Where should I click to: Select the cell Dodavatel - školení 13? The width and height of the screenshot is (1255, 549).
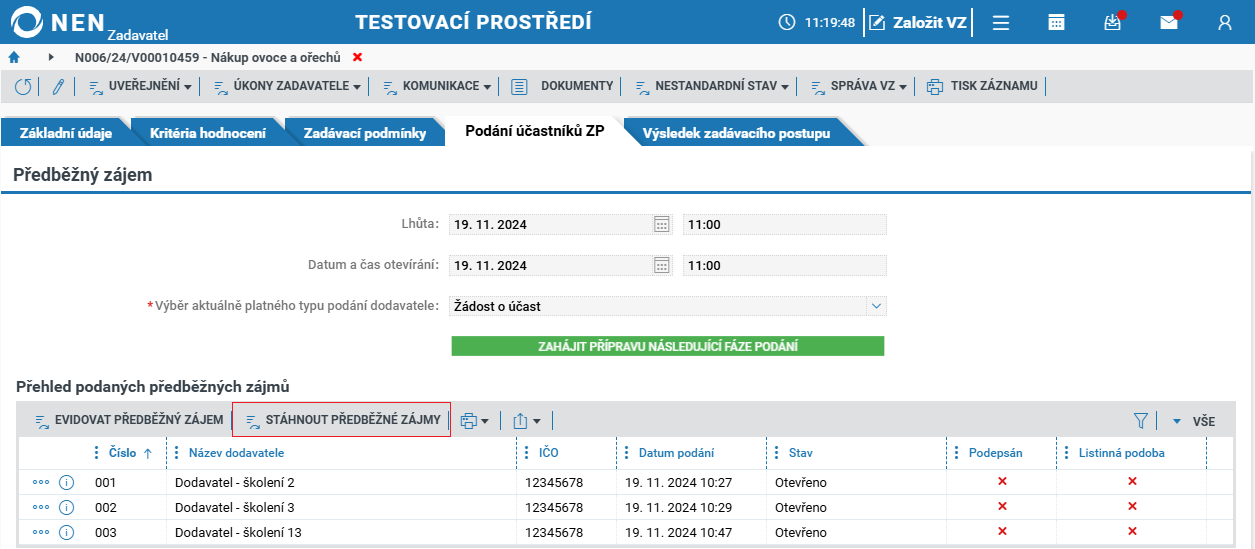[x=341, y=532]
